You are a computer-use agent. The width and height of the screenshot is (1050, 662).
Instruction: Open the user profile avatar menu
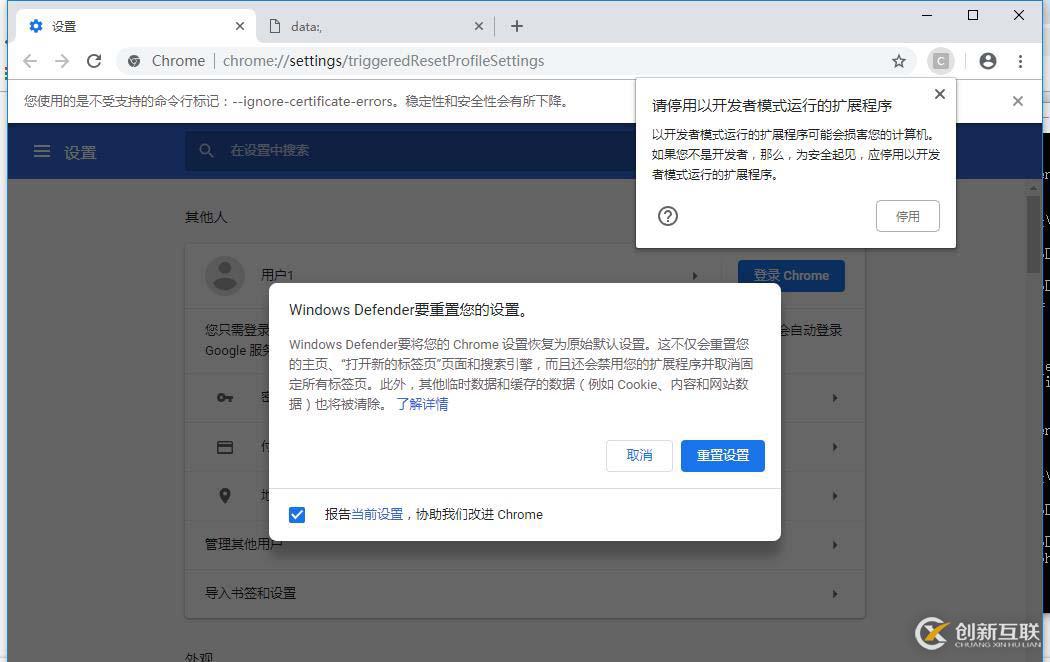(988, 61)
